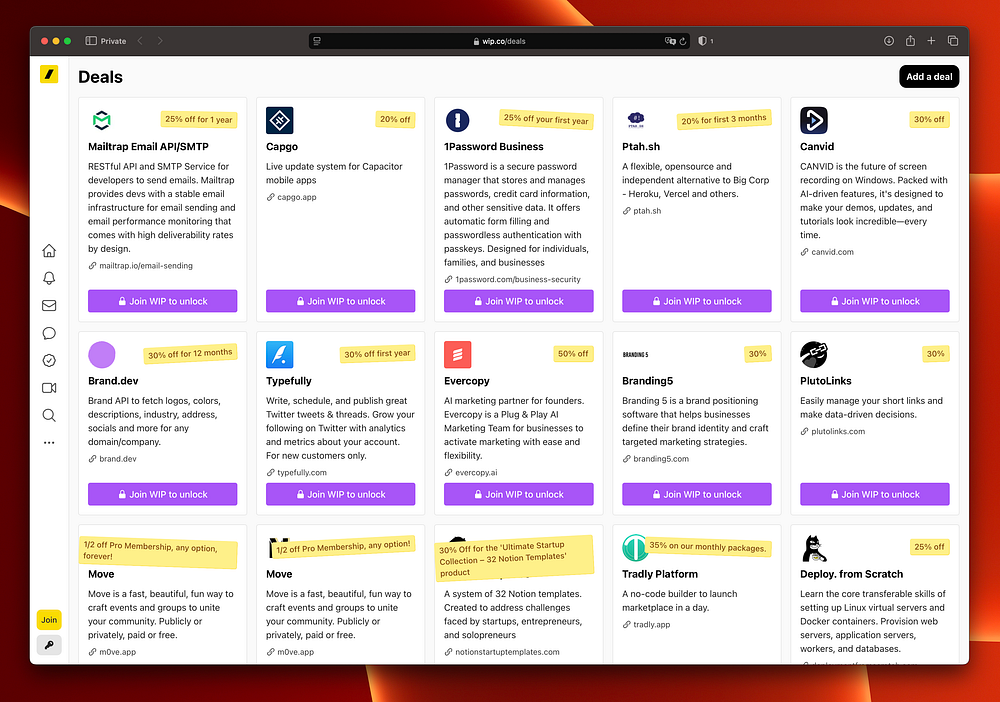Screen dimensions: 1000x702
Task: Click the Branding5 logo
Action: [636, 355]
